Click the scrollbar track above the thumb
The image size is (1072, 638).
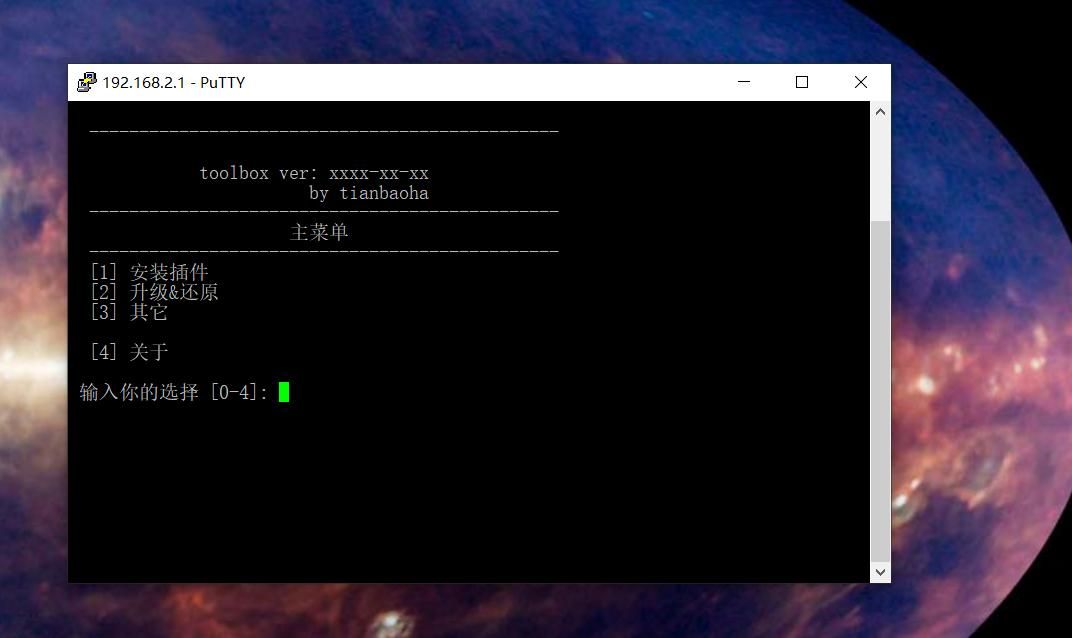tap(880, 171)
